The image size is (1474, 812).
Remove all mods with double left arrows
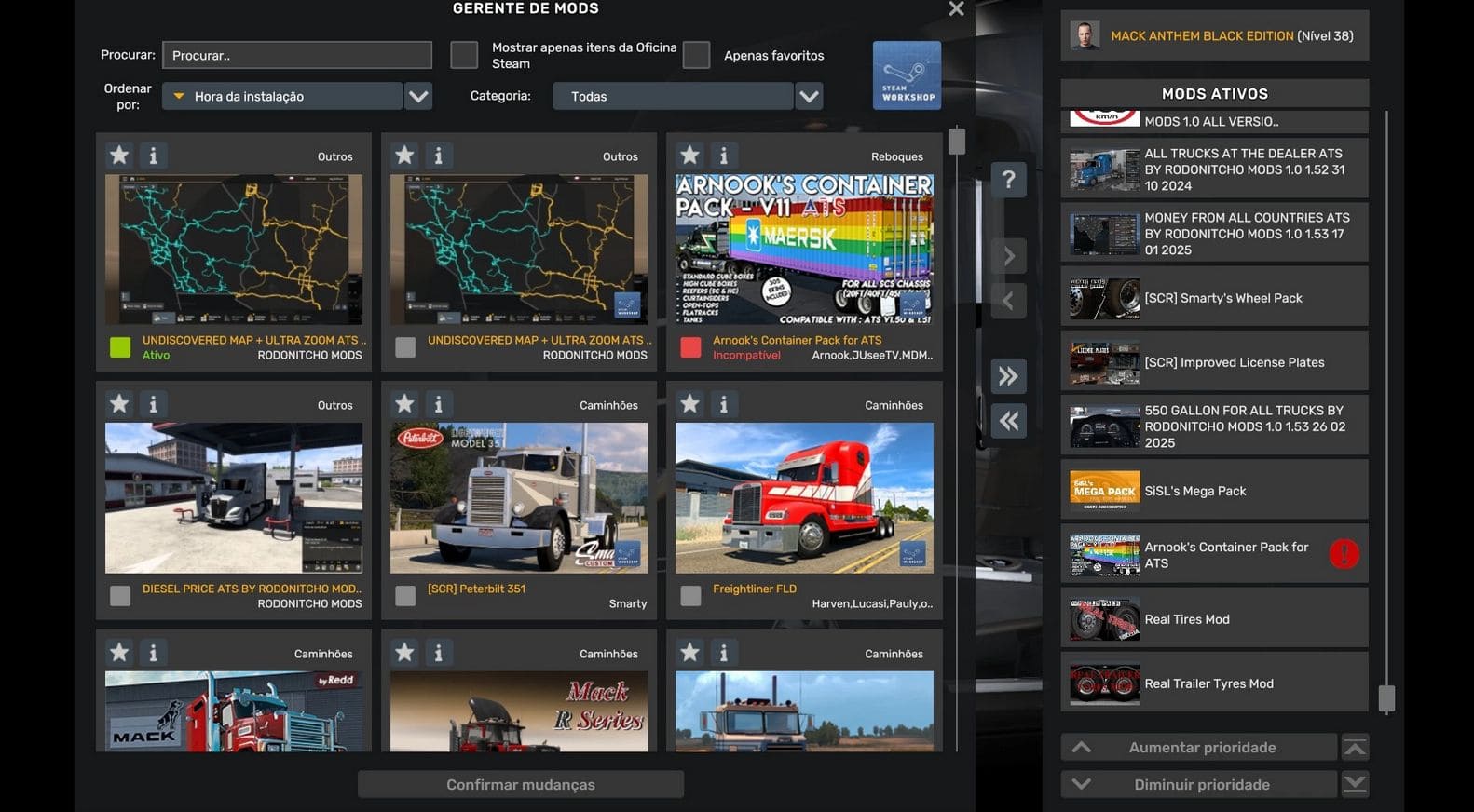point(1008,421)
